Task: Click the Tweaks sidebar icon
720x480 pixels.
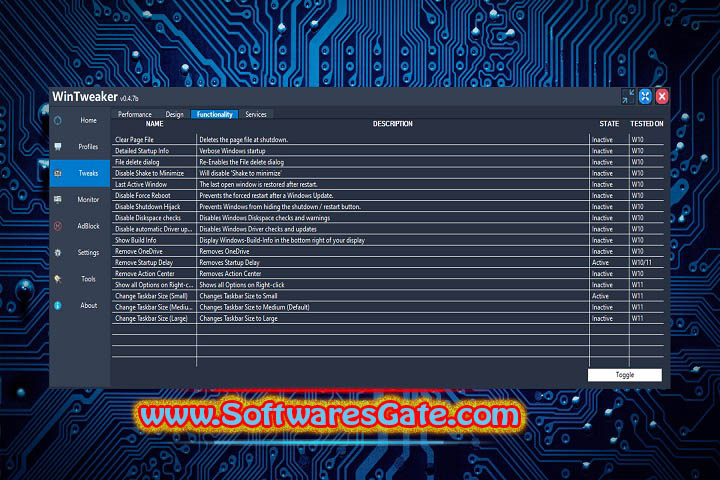Action: [58, 173]
